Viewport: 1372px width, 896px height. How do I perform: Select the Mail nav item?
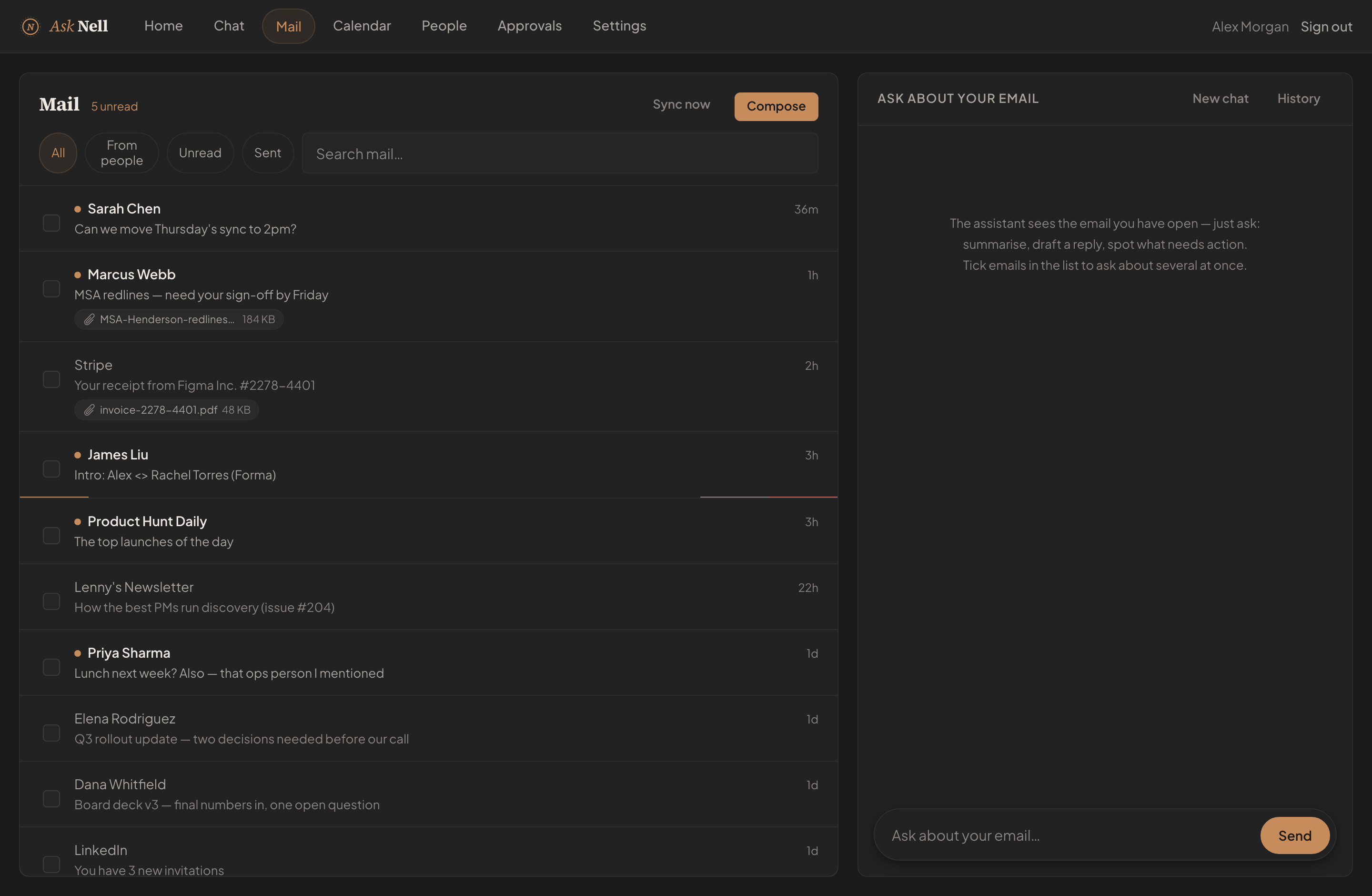click(288, 27)
